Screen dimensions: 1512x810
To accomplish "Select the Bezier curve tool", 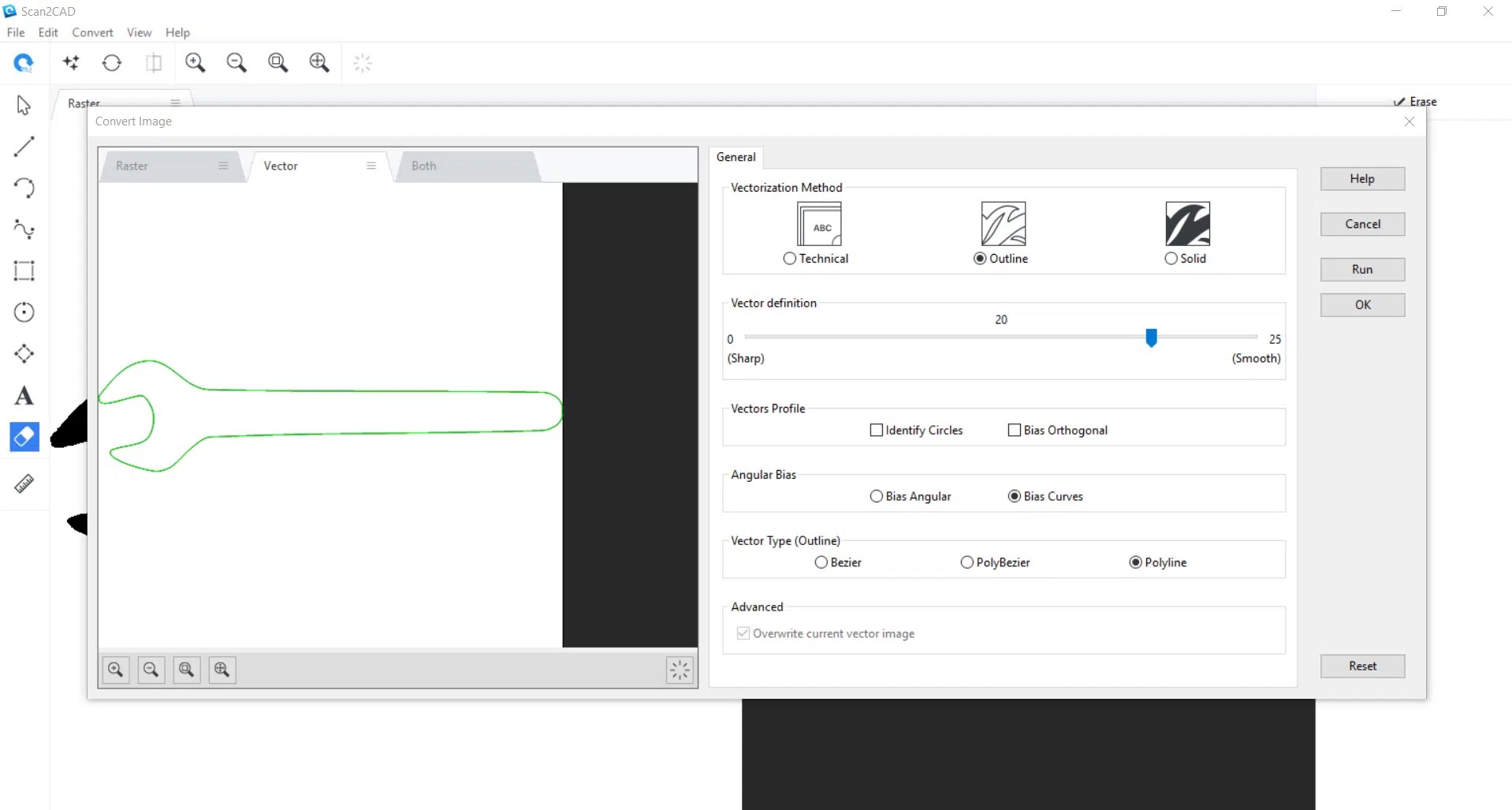I will (24, 230).
